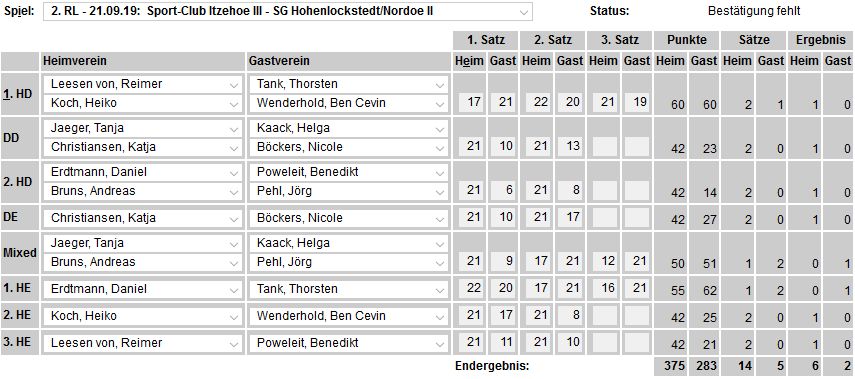
Task: Click the 1. Satz column header
Action: pos(485,40)
